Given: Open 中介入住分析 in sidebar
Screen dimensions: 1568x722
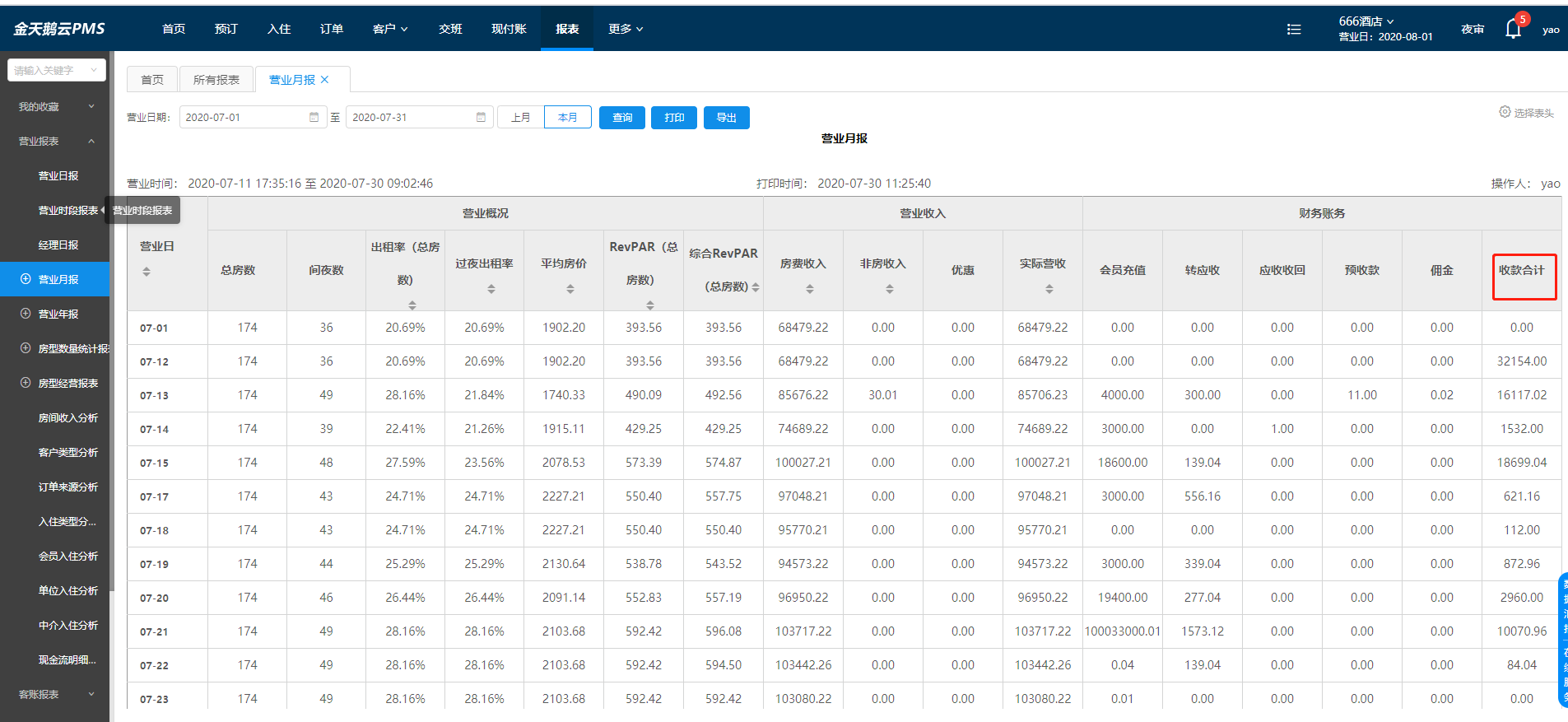Looking at the screenshot, I should (67, 625).
